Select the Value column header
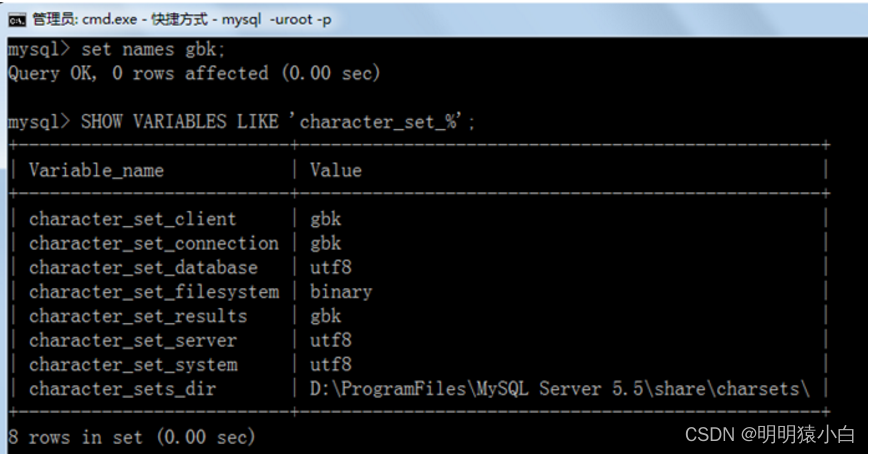This screenshot has width=870, height=454. 335,170
